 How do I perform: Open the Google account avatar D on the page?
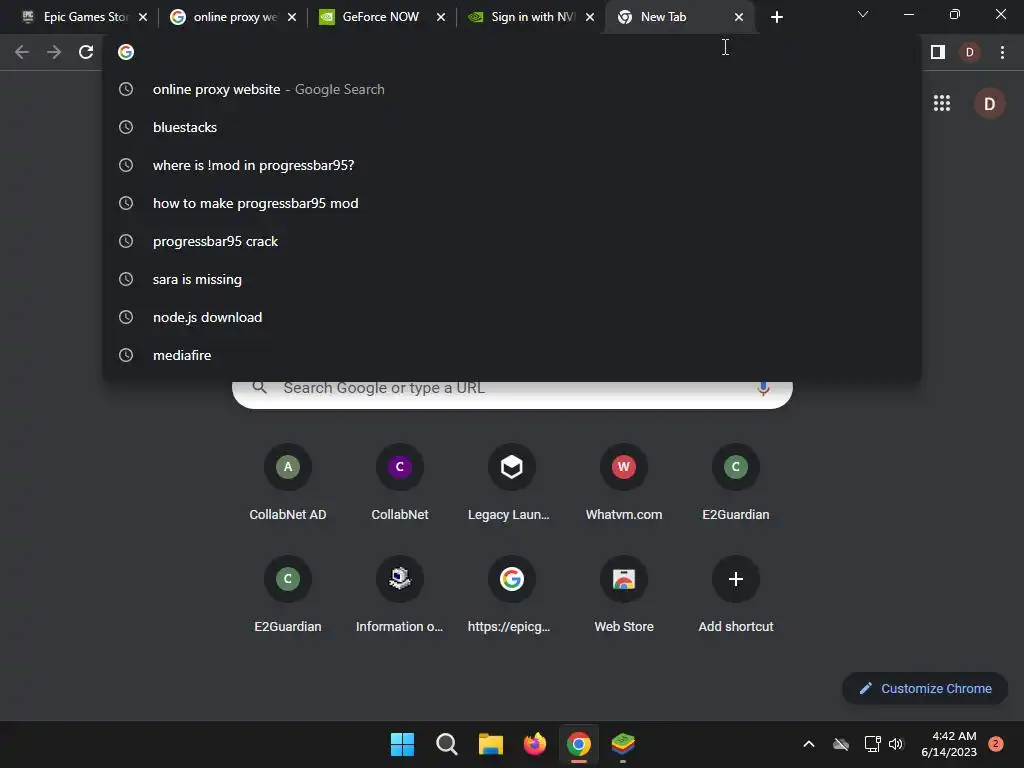pos(989,103)
